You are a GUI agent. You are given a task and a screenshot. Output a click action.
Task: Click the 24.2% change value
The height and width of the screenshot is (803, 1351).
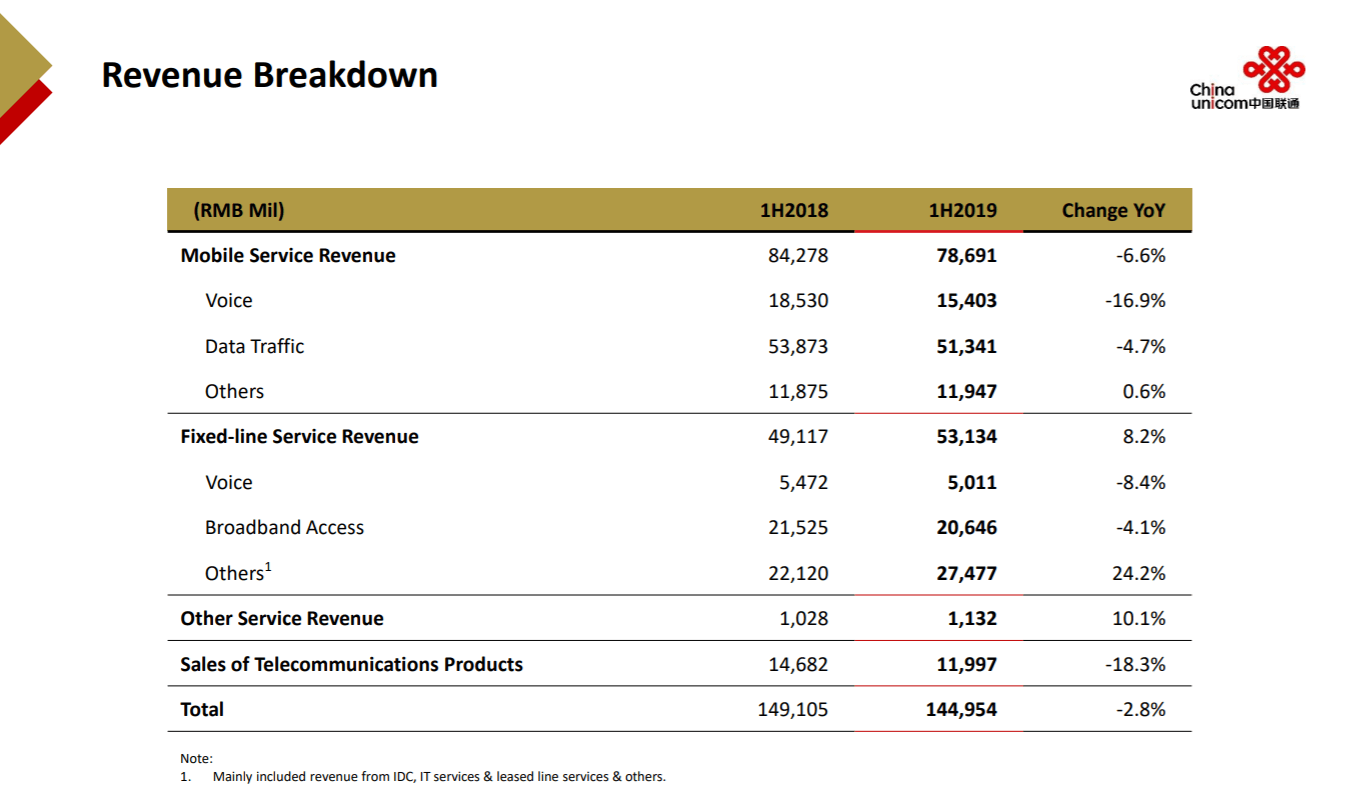pyautogui.click(x=1138, y=573)
